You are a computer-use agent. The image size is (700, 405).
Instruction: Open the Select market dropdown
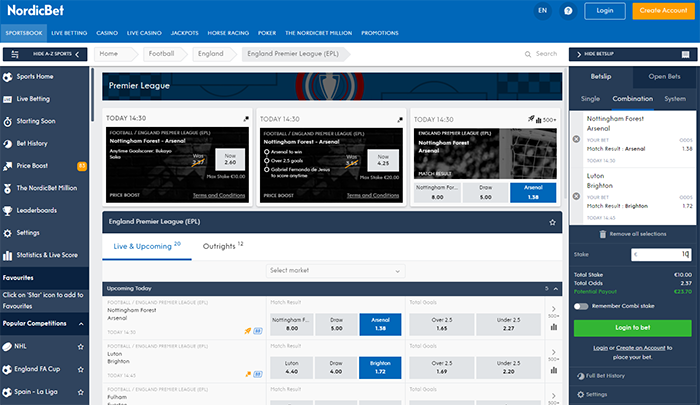point(335,270)
